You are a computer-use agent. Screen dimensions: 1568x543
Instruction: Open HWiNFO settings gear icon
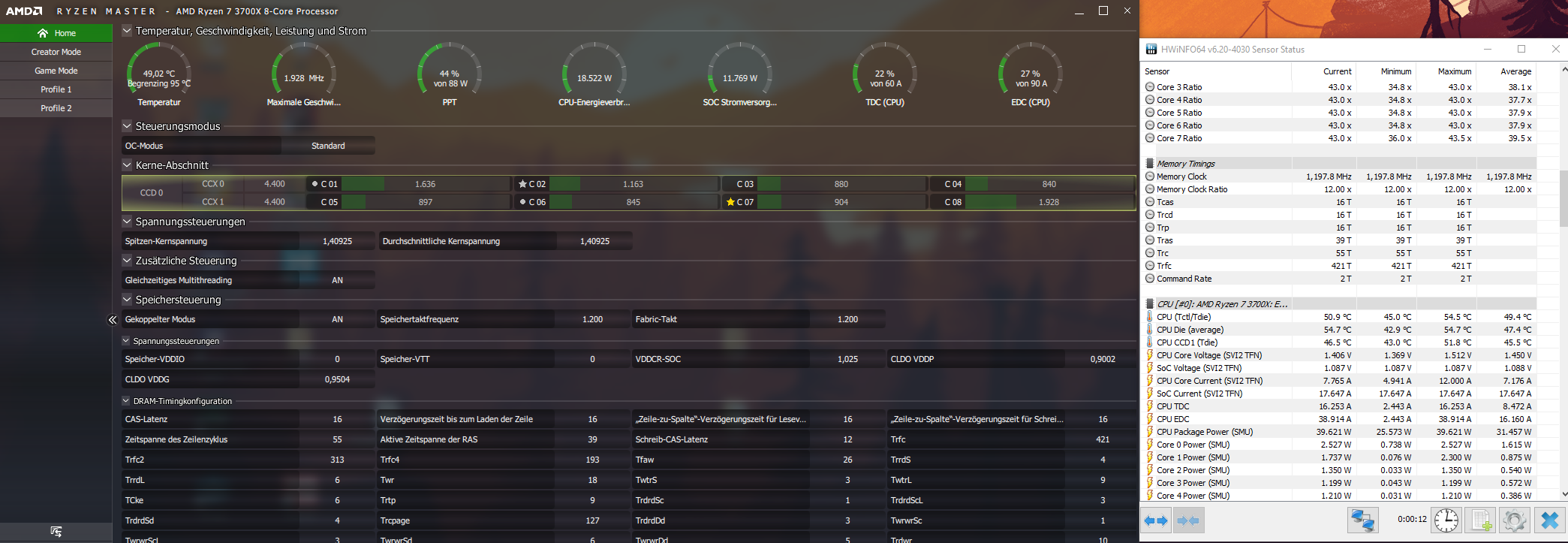point(1515,520)
